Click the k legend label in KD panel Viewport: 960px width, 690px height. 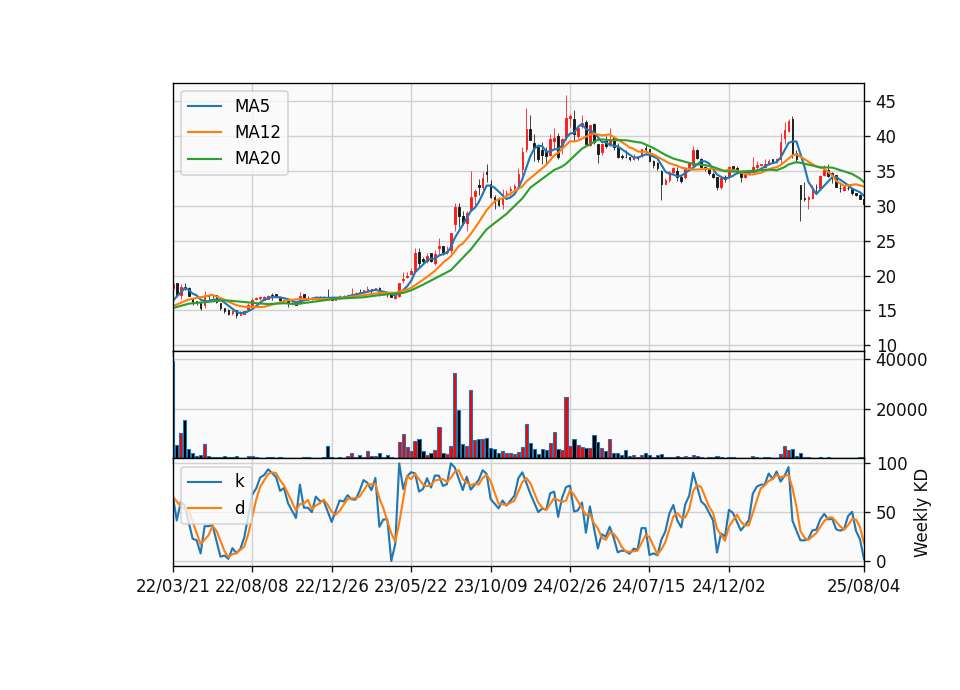239,481
